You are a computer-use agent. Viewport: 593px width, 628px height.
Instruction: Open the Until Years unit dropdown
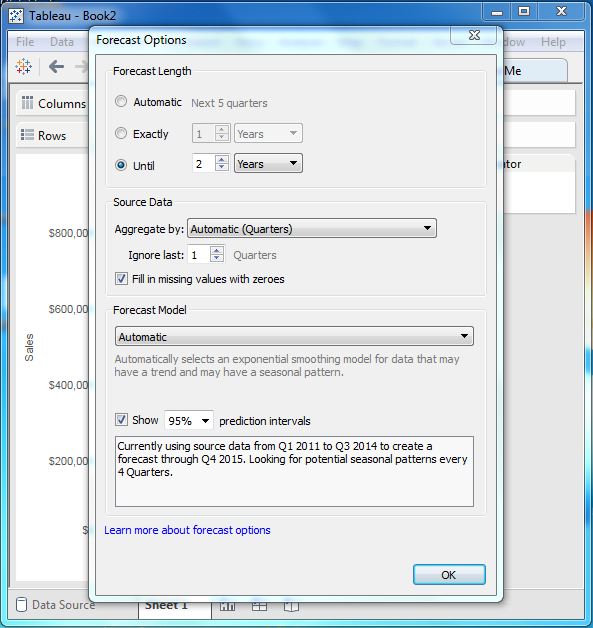click(268, 163)
